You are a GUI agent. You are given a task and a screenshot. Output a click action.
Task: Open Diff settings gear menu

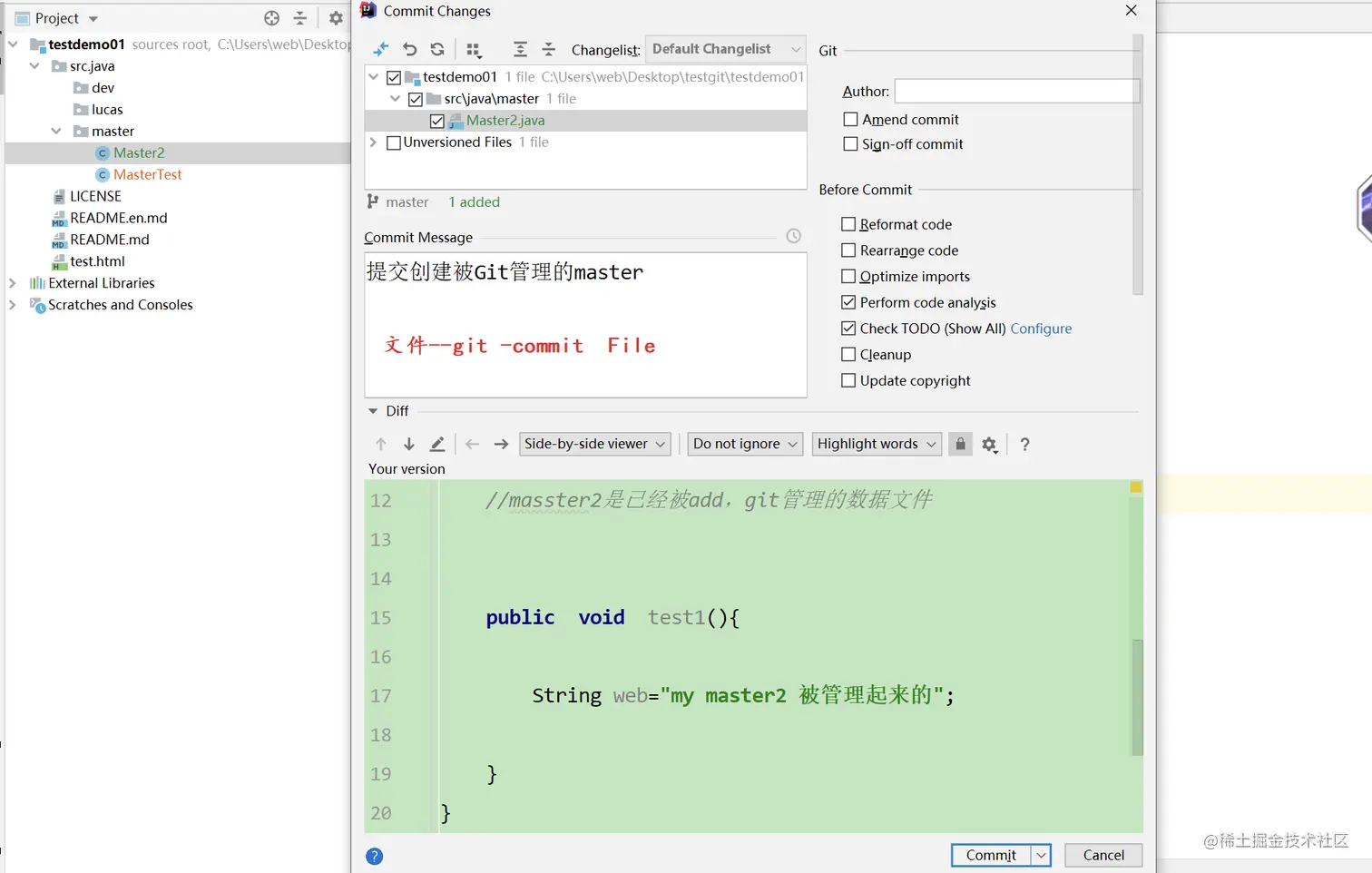(989, 444)
